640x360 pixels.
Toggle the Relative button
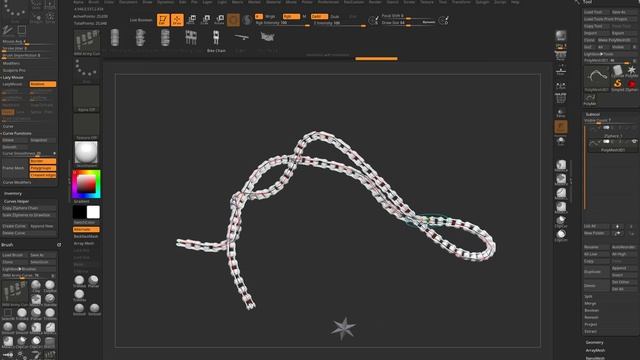[43, 84]
